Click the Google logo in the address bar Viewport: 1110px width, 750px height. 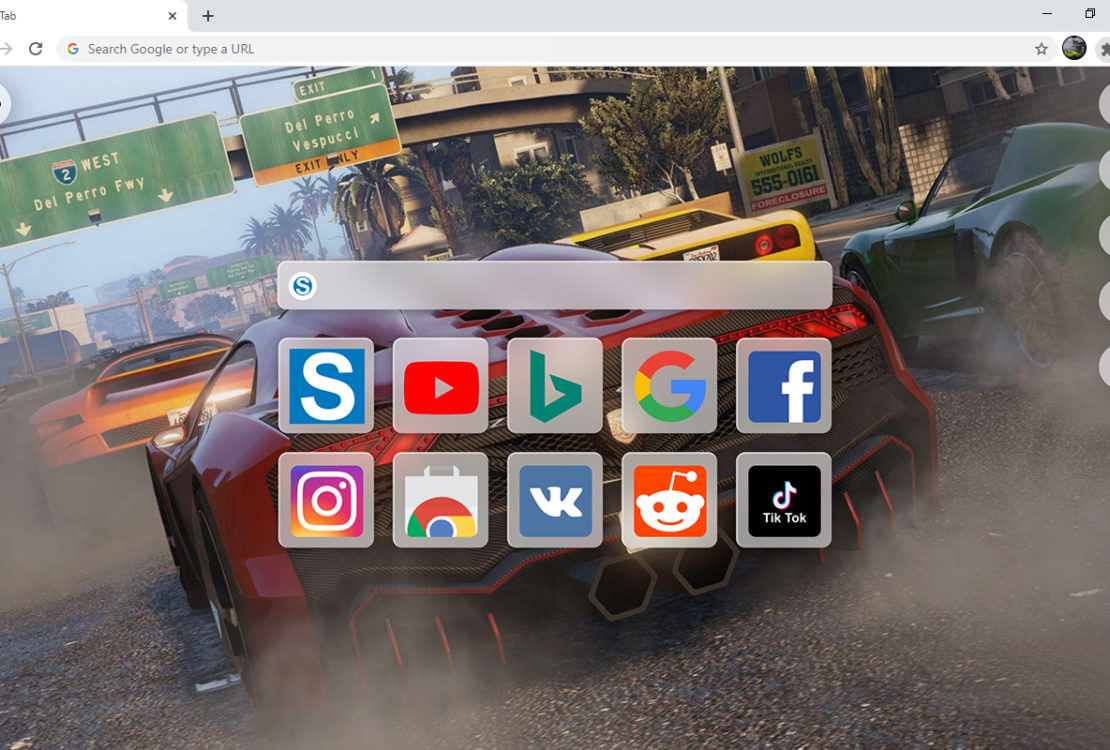pyautogui.click(x=73, y=49)
